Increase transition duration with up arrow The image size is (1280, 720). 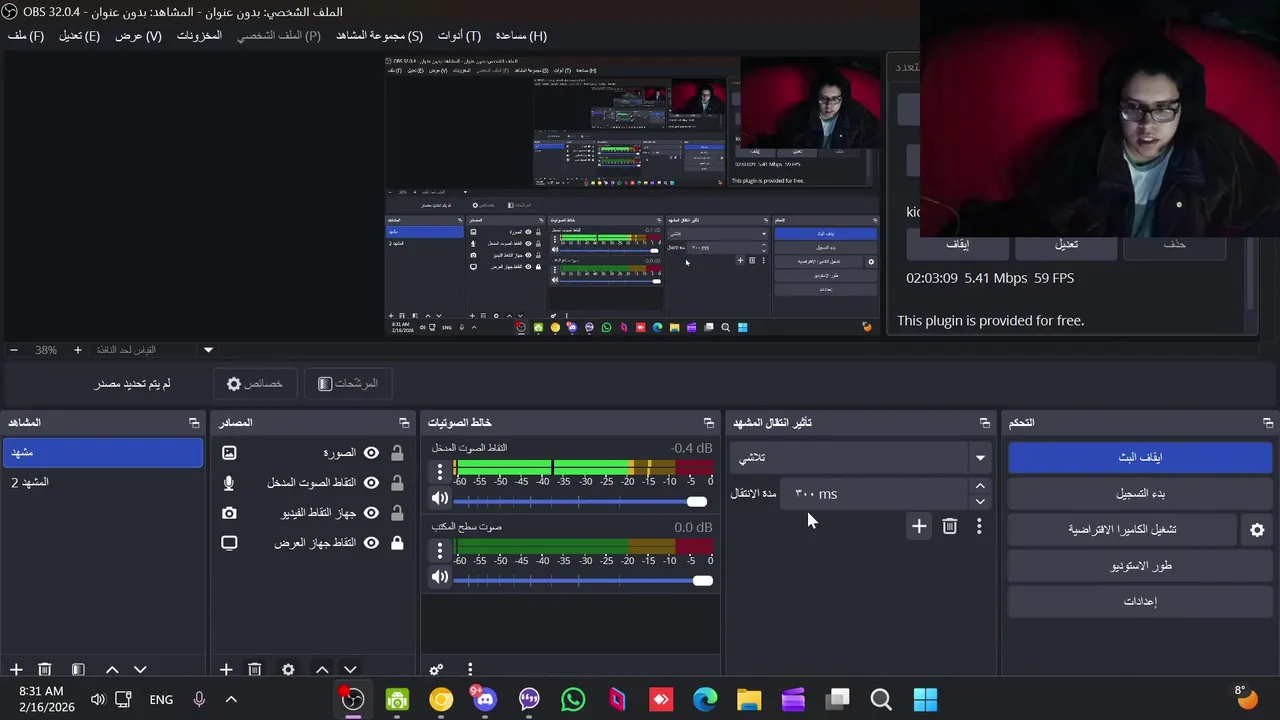pyautogui.click(x=980, y=487)
